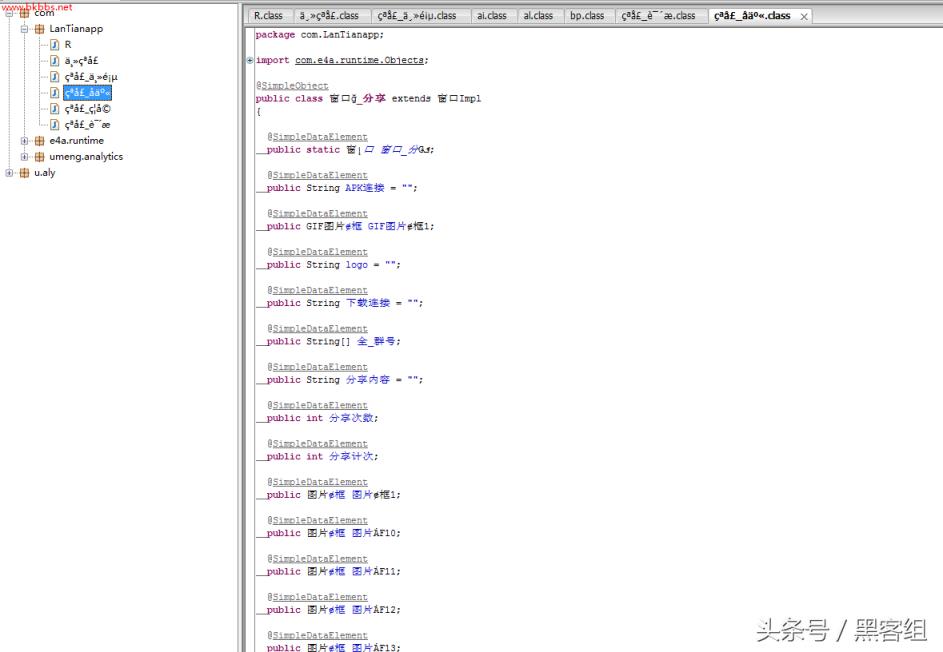Screen dimensions: 943x652
Task: Click the String[] array field declaration
Action: point(333,342)
